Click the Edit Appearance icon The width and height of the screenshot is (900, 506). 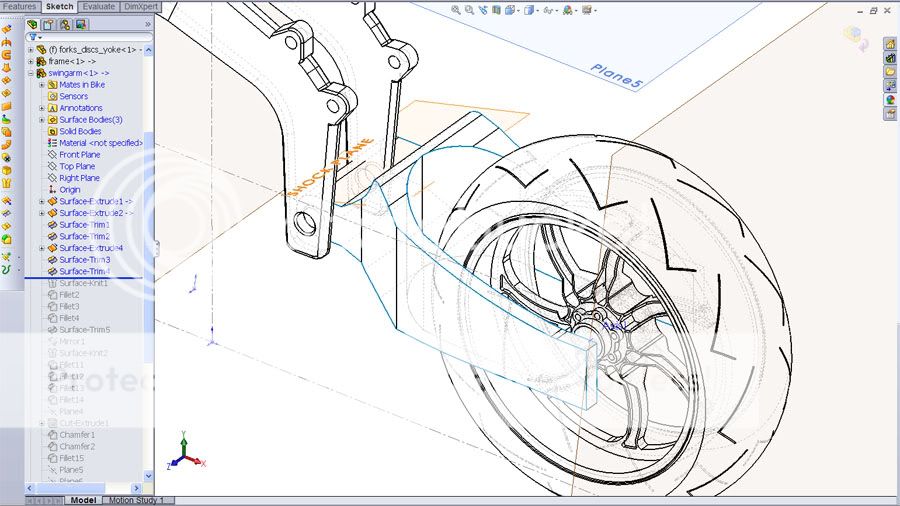pos(568,10)
